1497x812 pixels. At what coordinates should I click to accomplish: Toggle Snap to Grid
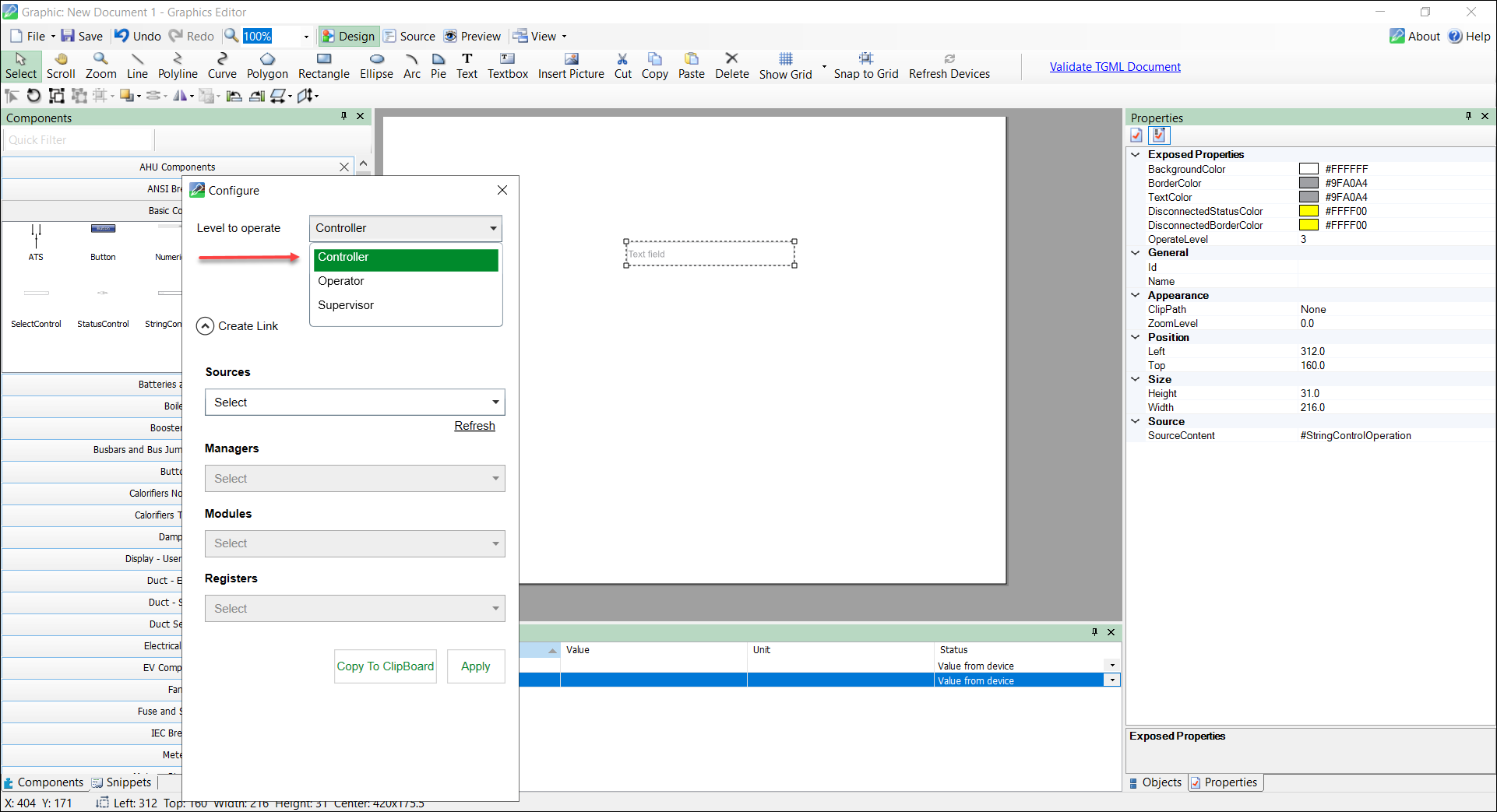click(865, 66)
